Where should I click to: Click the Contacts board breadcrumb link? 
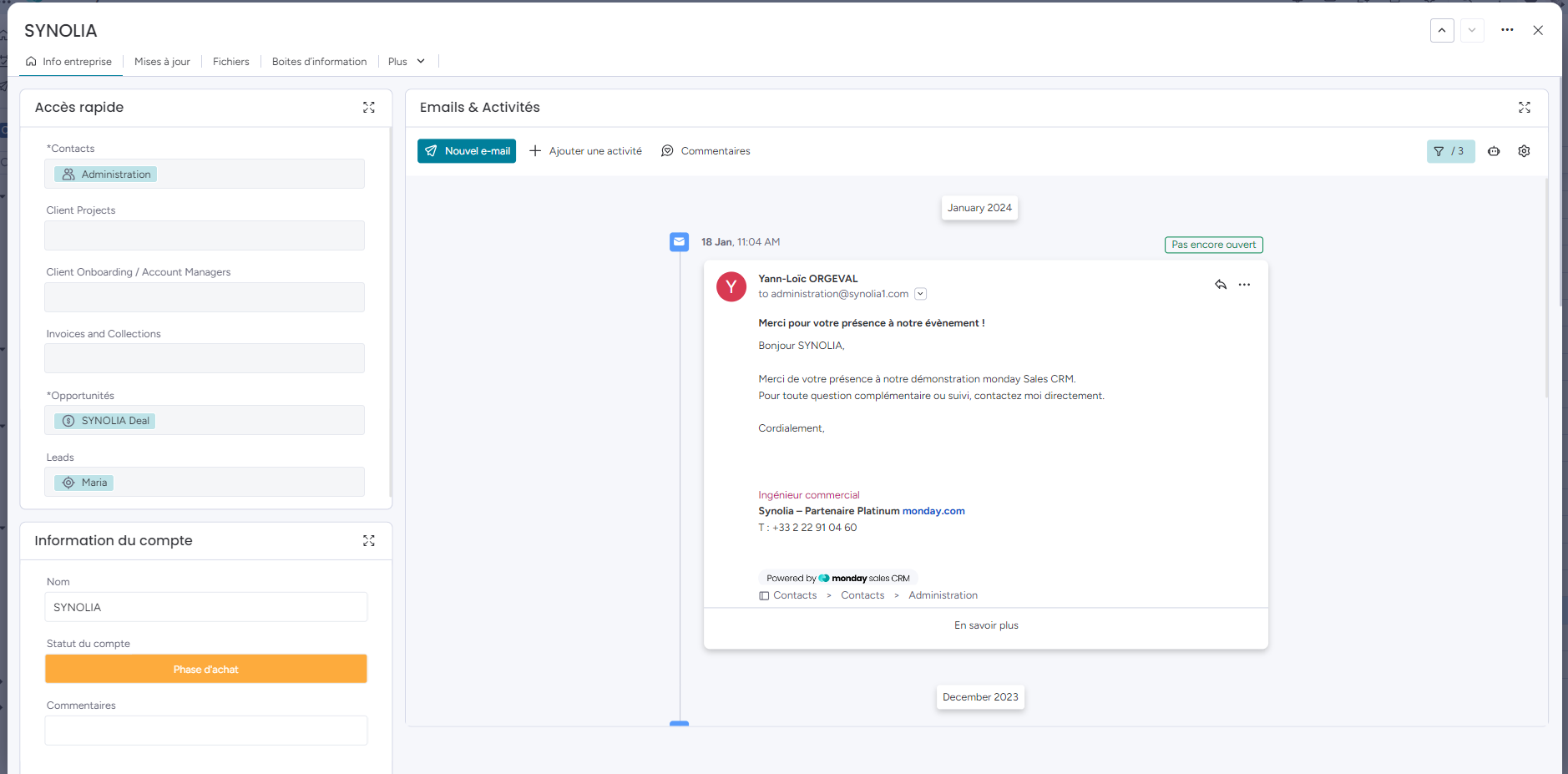click(788, 595)
